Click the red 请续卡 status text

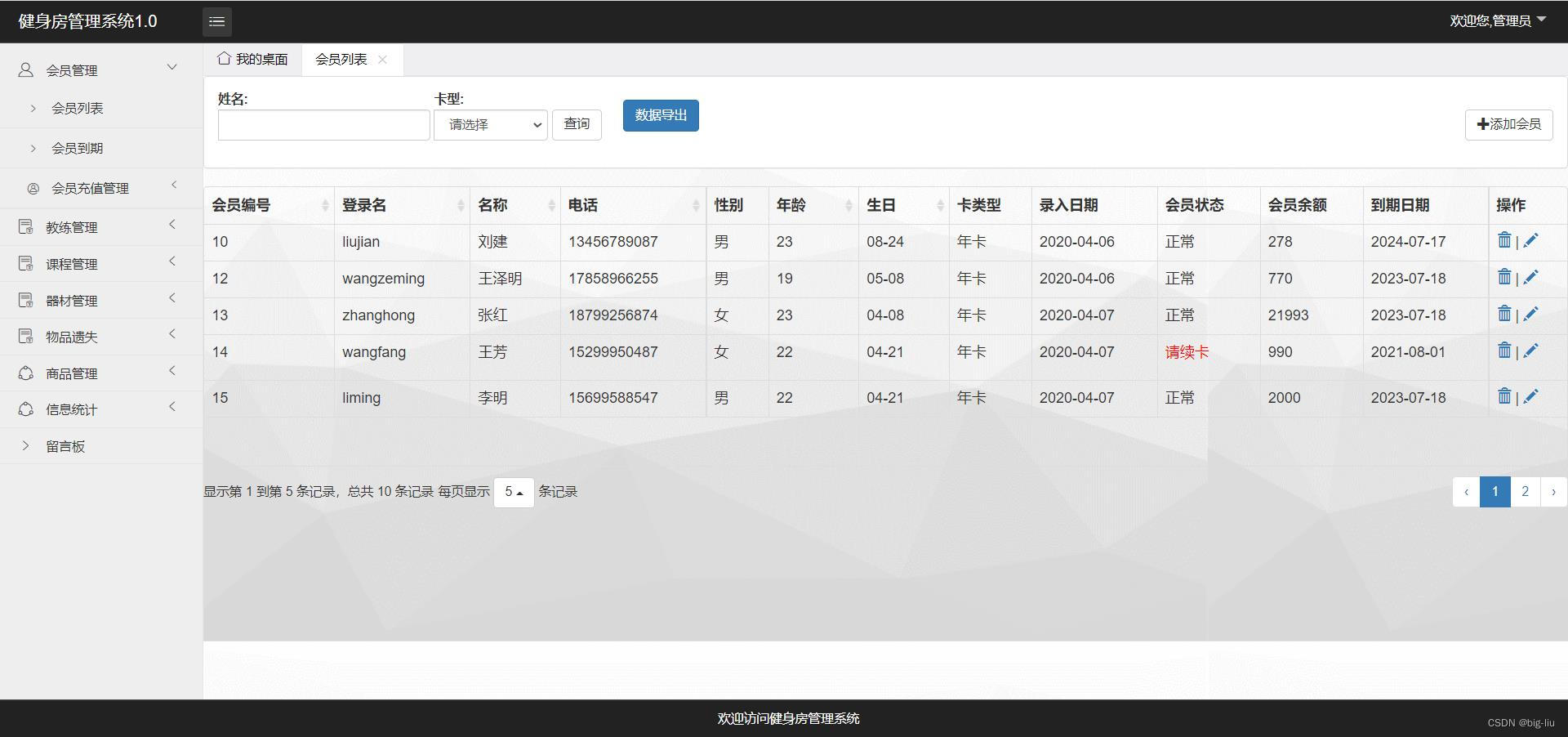coord(1187,352)
